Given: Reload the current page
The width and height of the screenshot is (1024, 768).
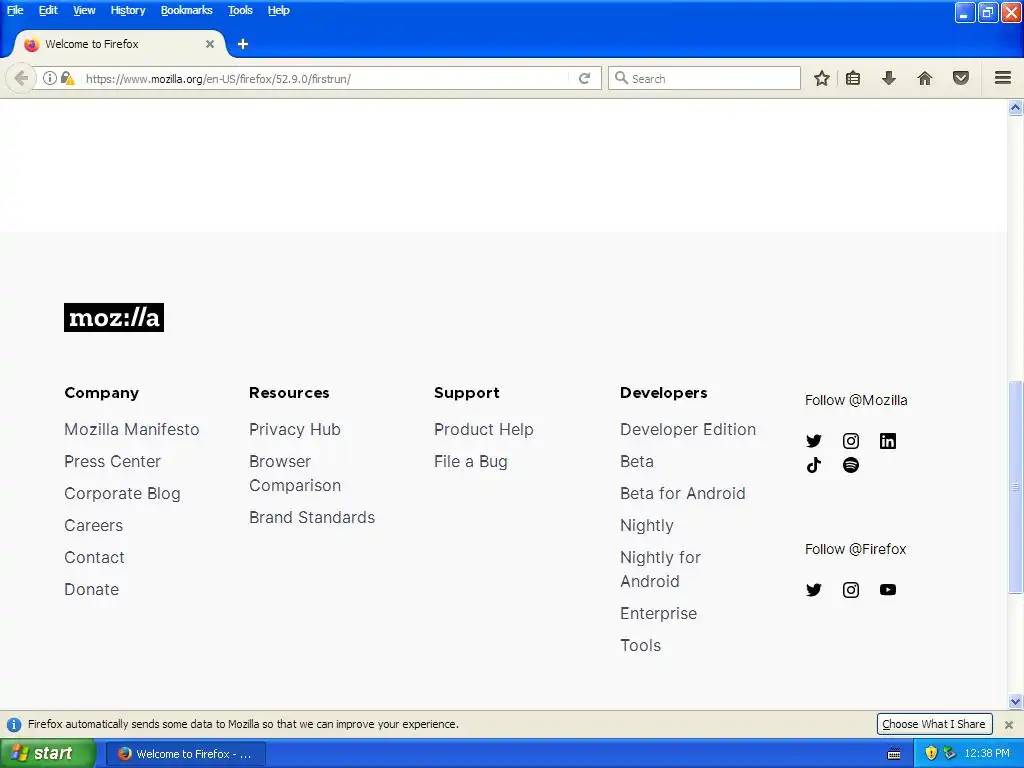Looking at the screenshot, I should click(x=584, y=78).
